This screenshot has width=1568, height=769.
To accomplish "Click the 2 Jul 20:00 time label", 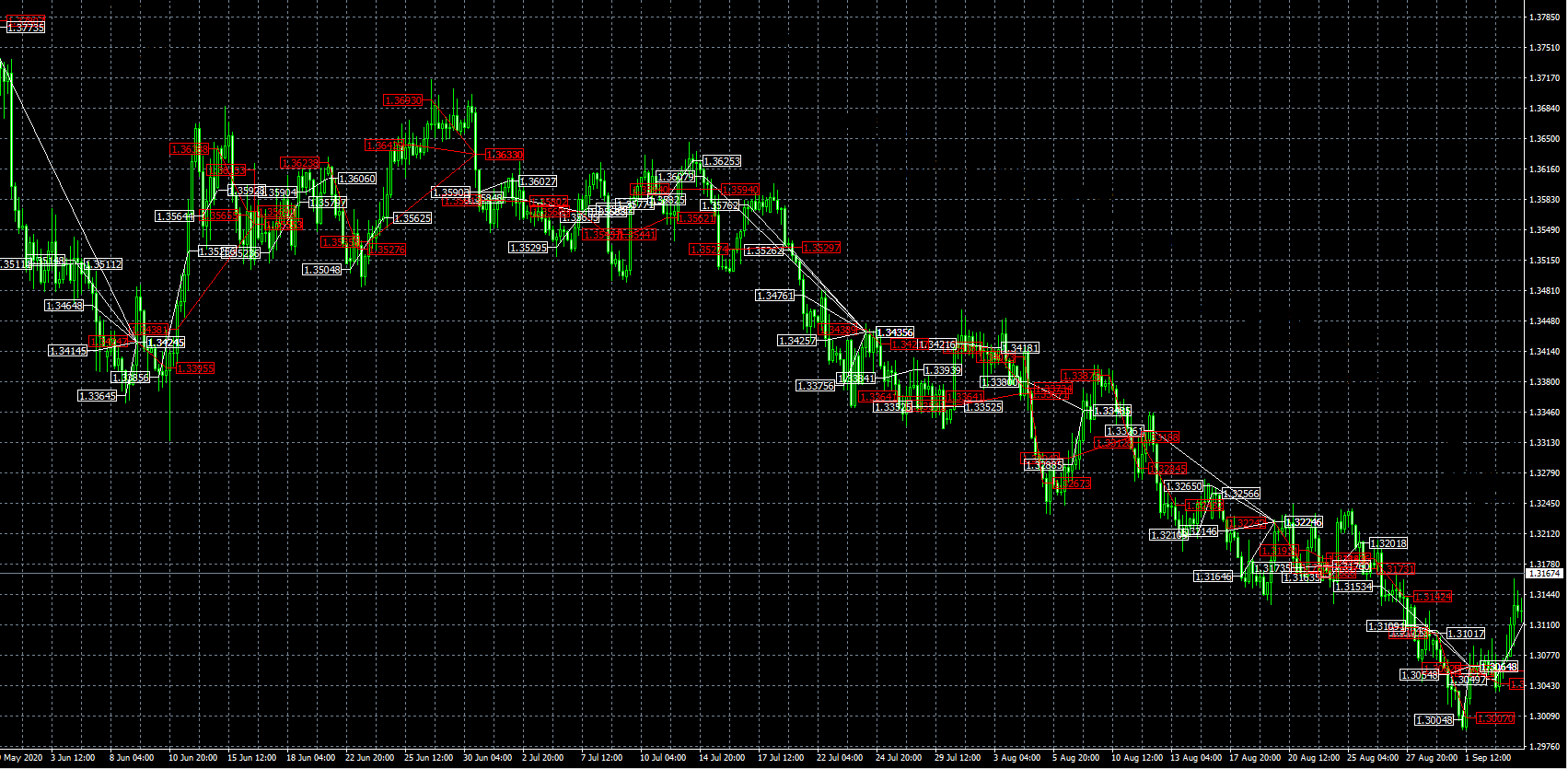I will click(542, 758).
